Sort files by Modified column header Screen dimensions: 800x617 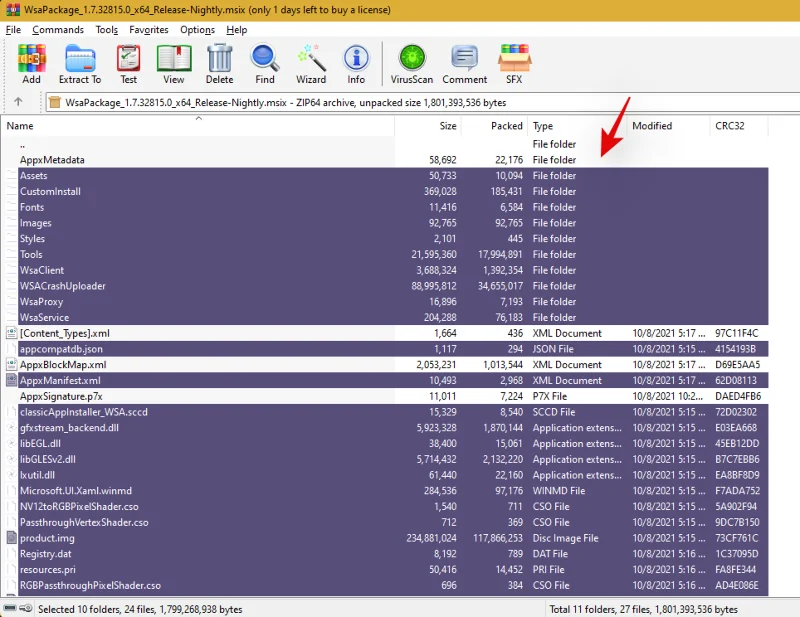pos(652,126)
